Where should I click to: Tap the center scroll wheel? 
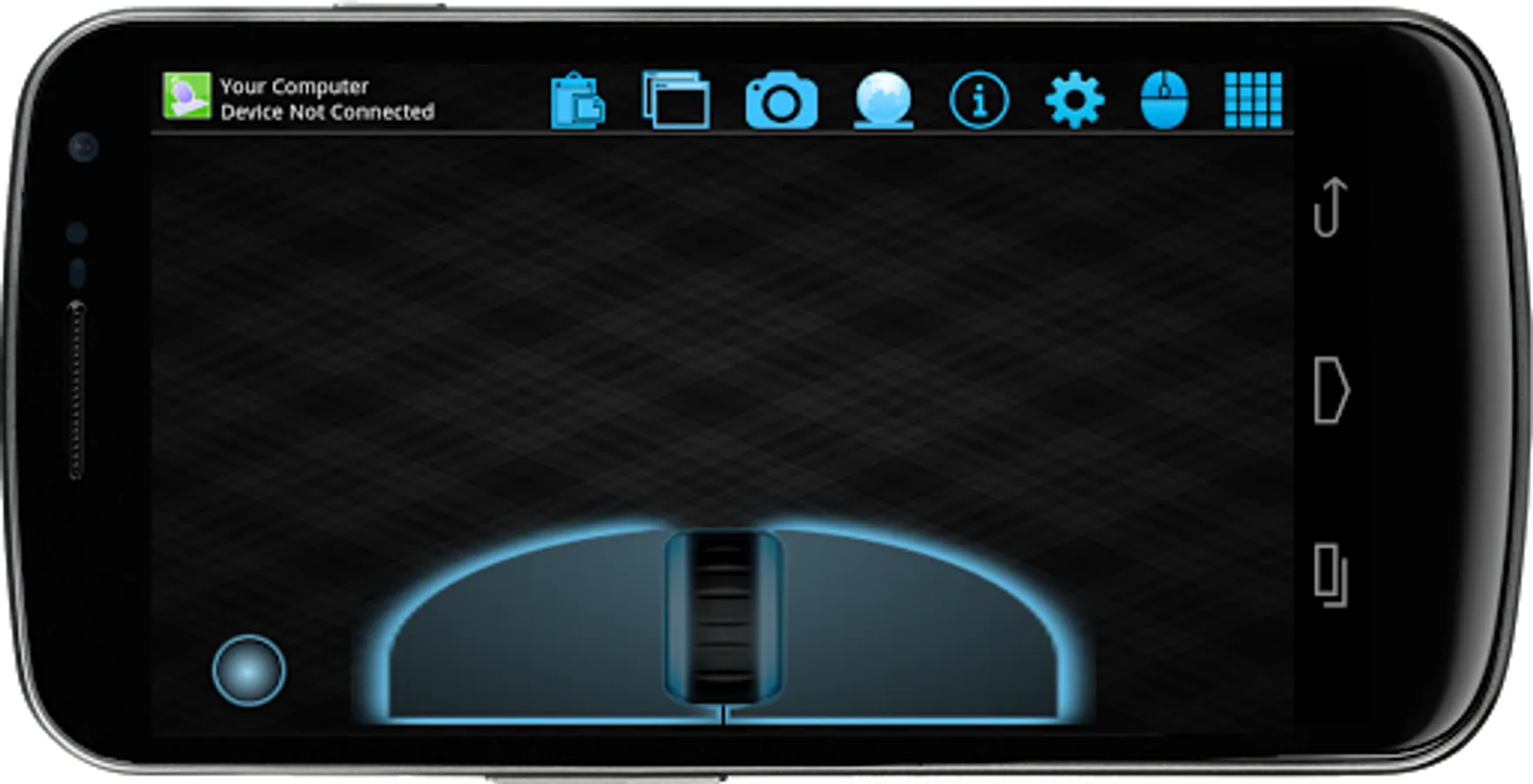point(723,617)
